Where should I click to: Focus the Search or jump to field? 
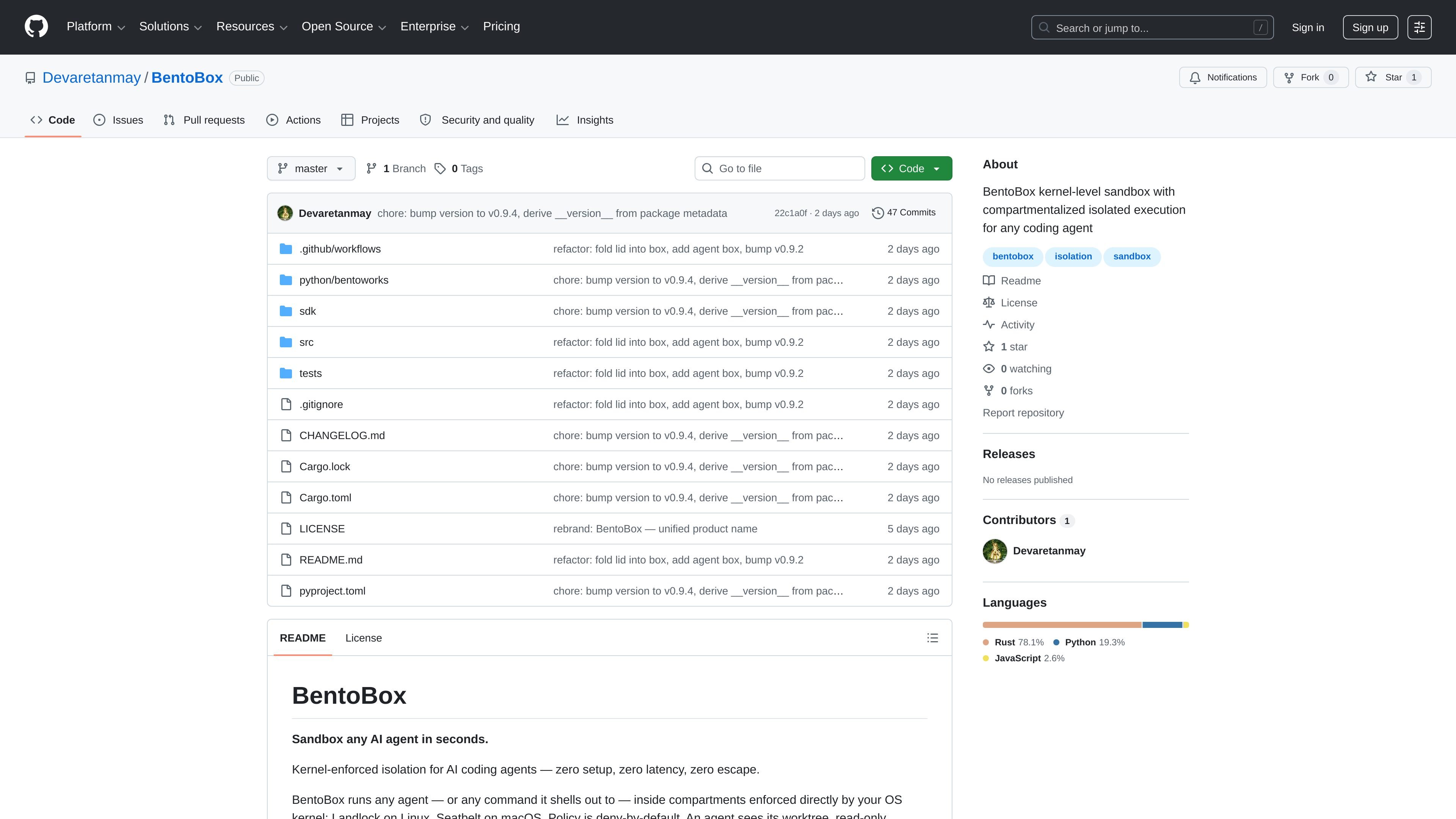pos(1152,27)
